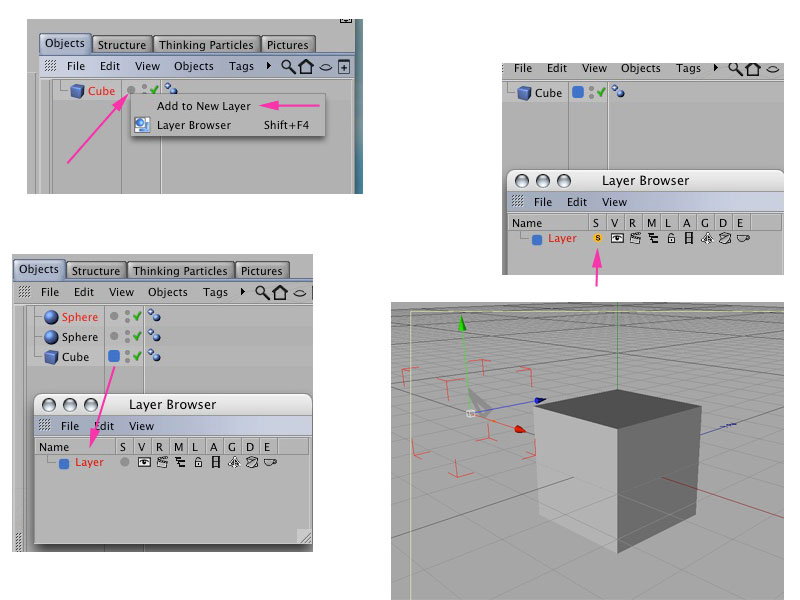Select the black-labeled Sphere object

(80, 337)
